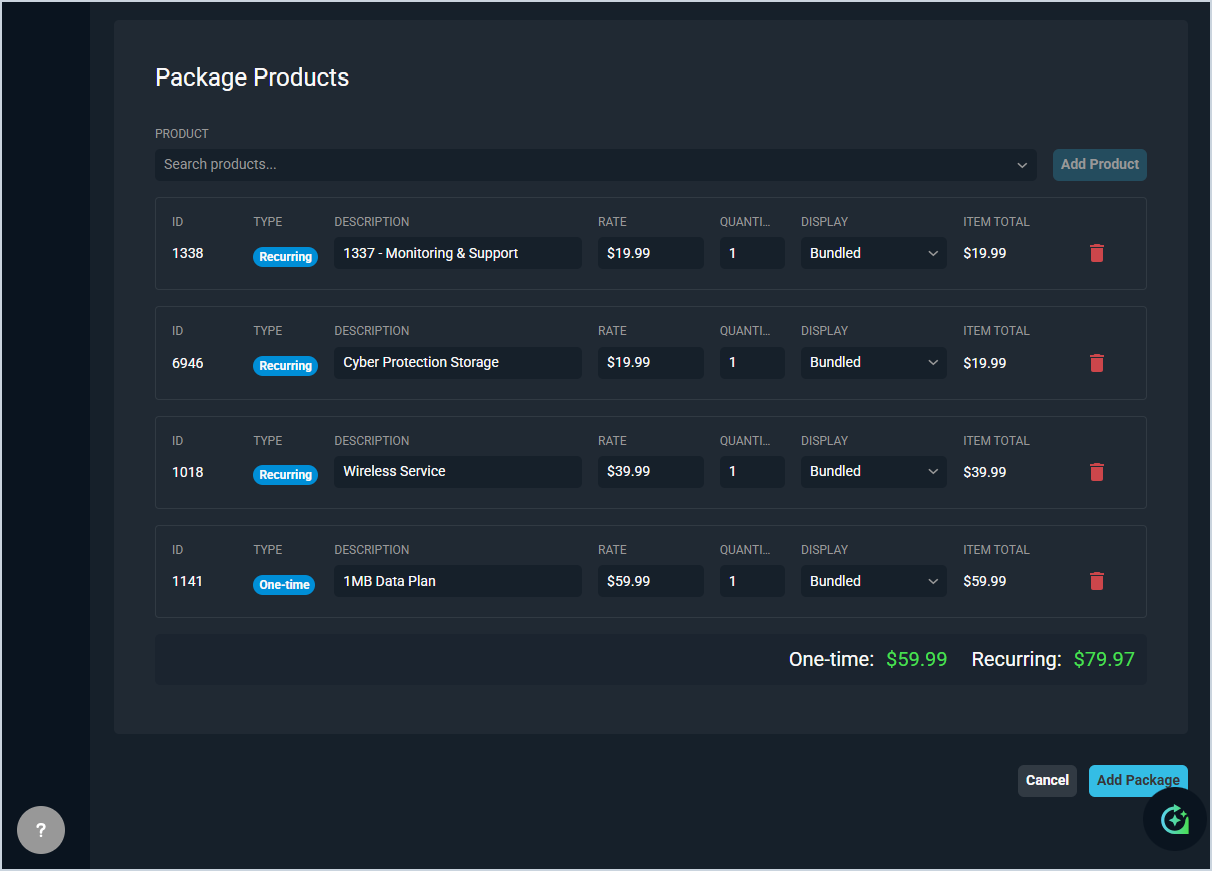Edit the Cyber Protection Storage description field
This screenshot has width=1212, height=871.
coord(457,363)
